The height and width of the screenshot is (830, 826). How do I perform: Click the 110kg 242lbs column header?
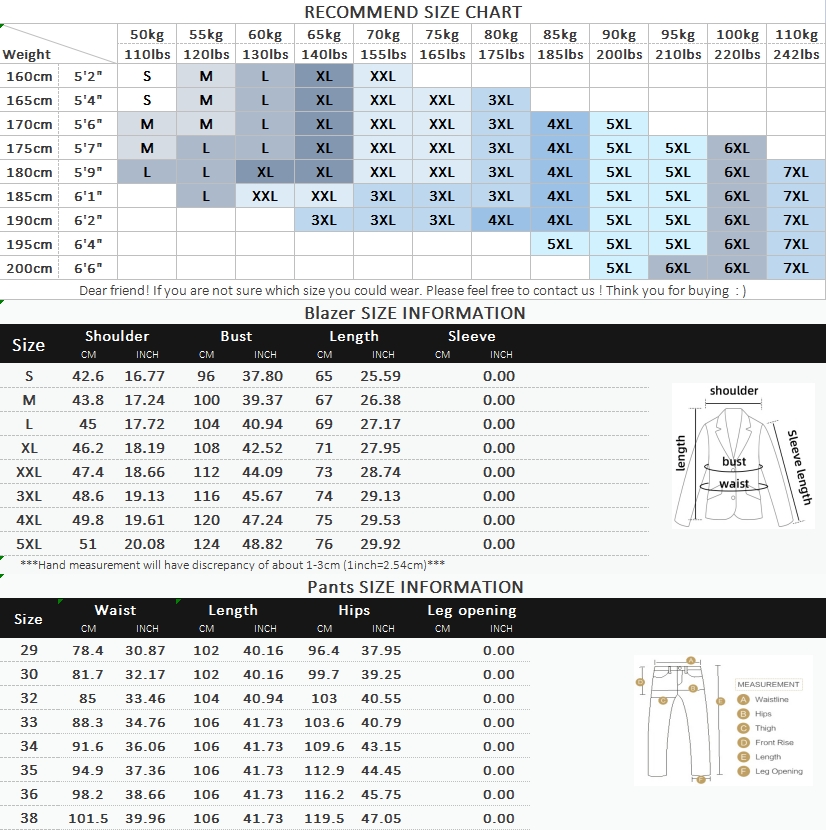point(796,44)
